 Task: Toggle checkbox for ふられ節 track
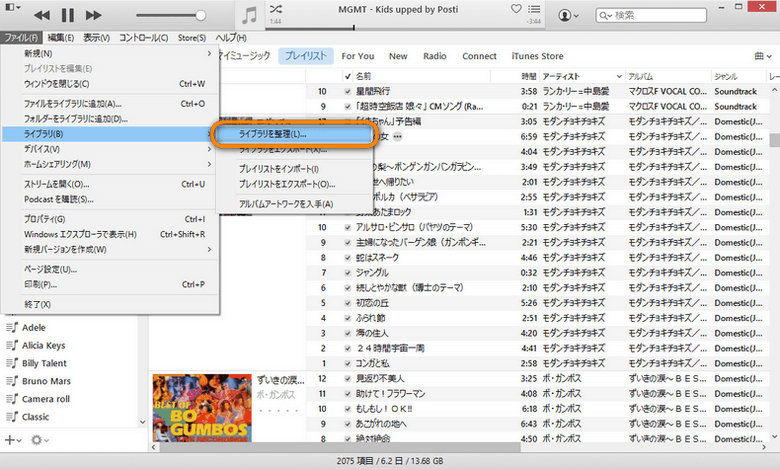[348, 318]
